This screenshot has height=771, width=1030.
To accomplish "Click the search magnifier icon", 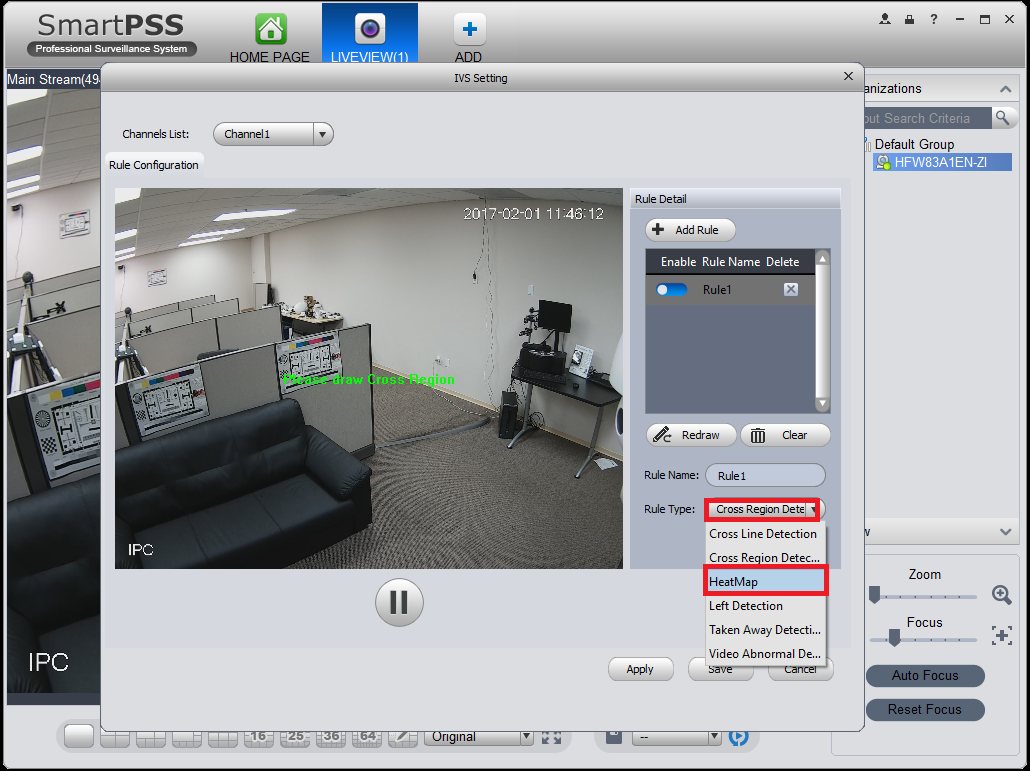I will [x=1002, y=118].
